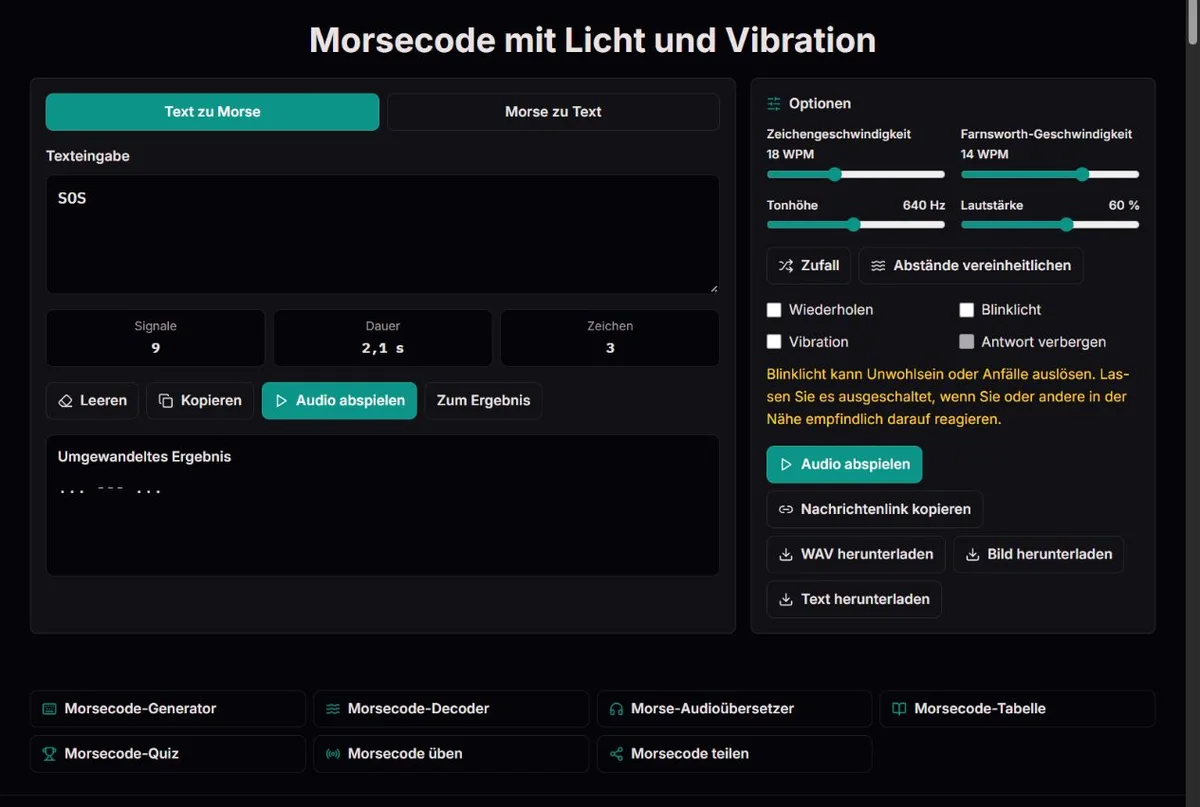
Task: Click the 640 Hz pitch value
Action: tap(924, 205)
